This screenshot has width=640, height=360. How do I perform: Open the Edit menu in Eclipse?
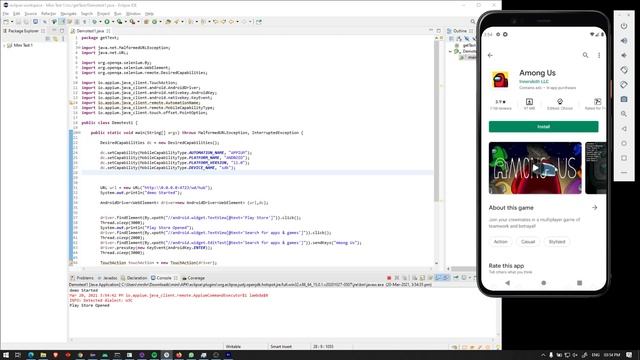click(16, 13)
